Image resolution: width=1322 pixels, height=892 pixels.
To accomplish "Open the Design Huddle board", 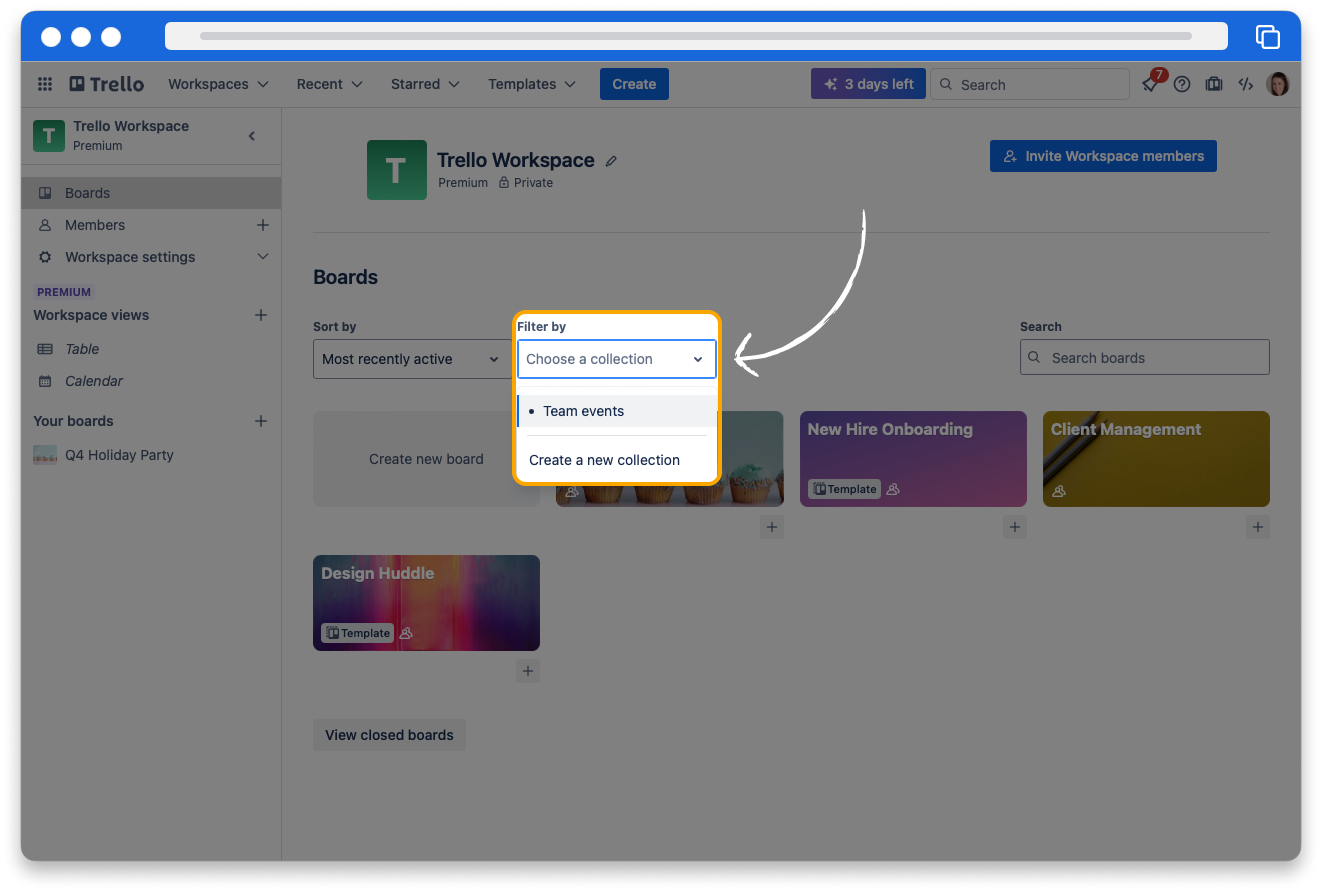I will 426,603.
